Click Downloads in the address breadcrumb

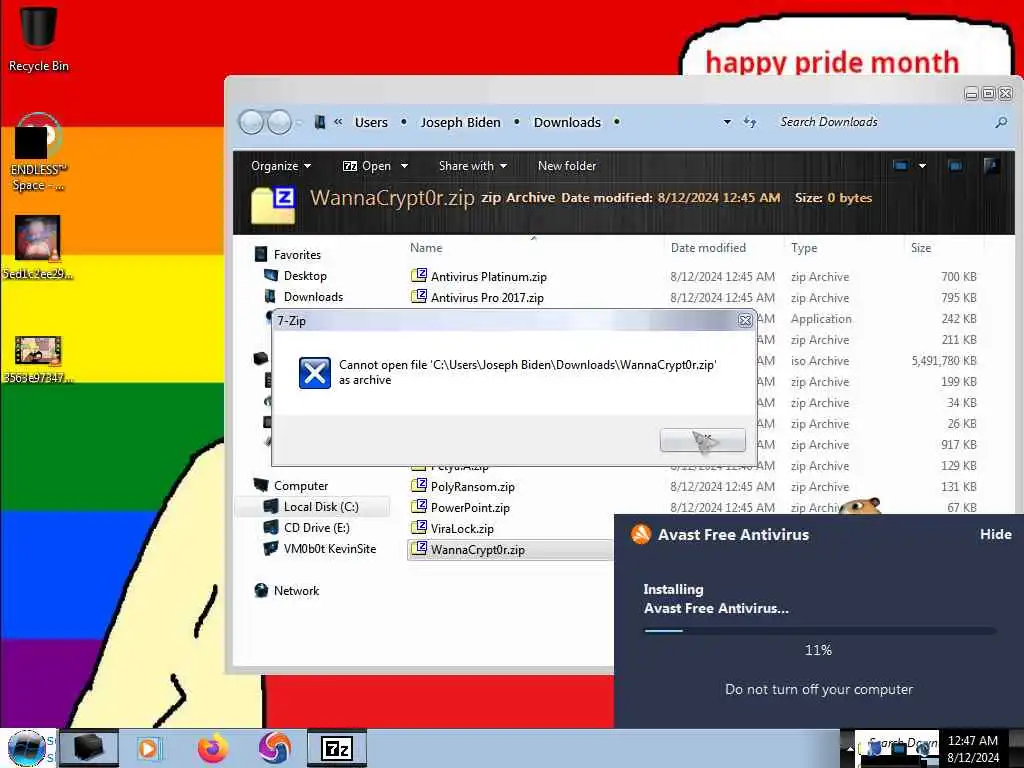[567, 122]
